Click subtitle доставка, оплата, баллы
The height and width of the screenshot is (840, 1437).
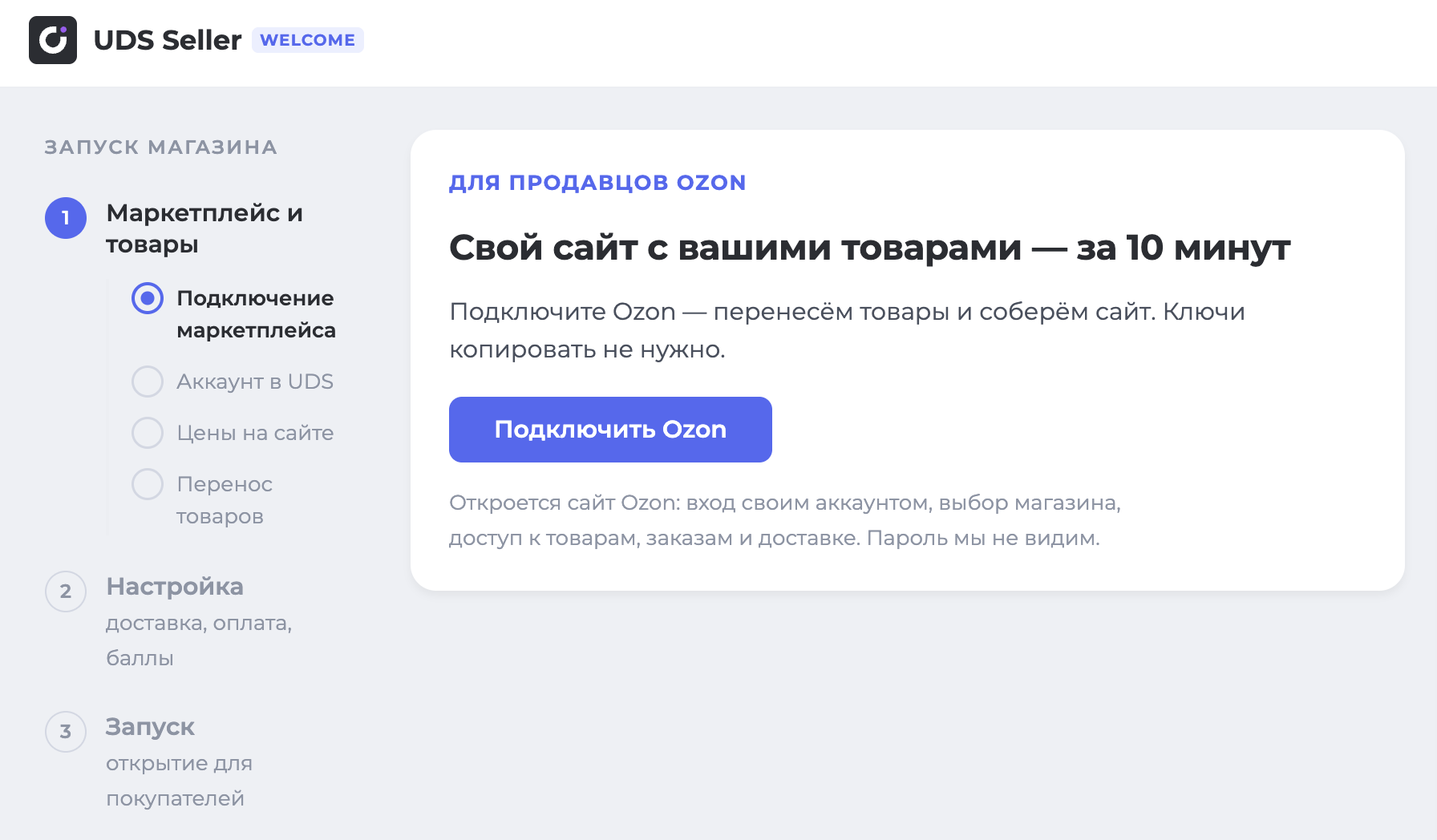tap(199, 640)
